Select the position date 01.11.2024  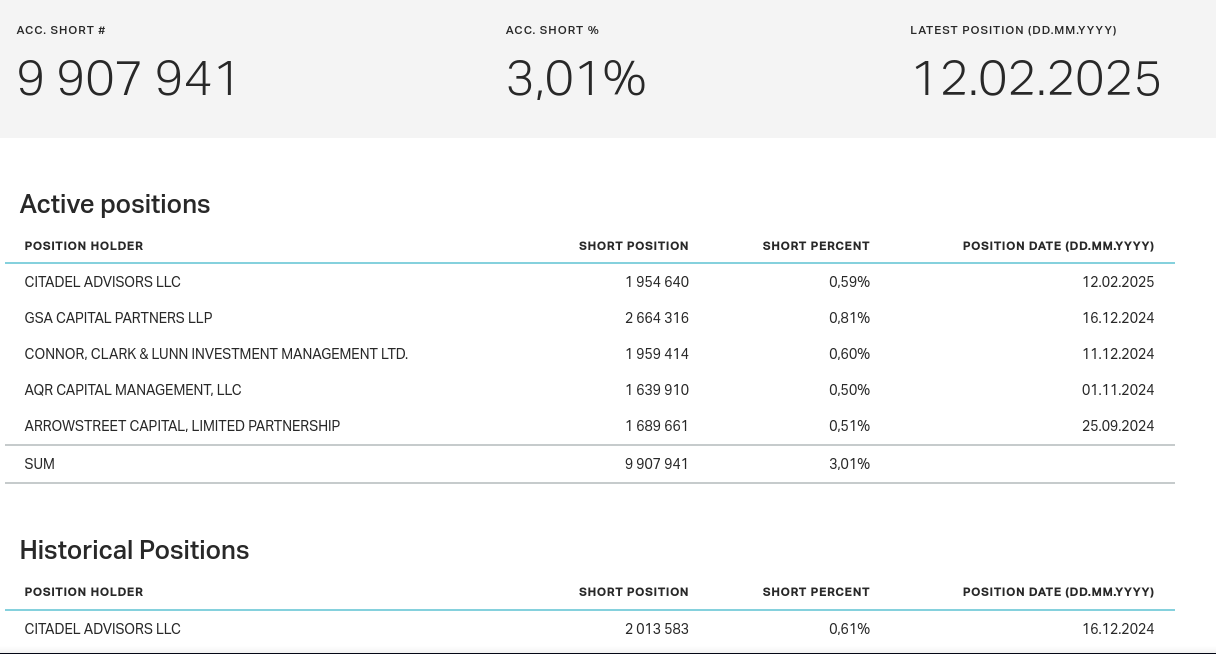[x=1118, y=390]
